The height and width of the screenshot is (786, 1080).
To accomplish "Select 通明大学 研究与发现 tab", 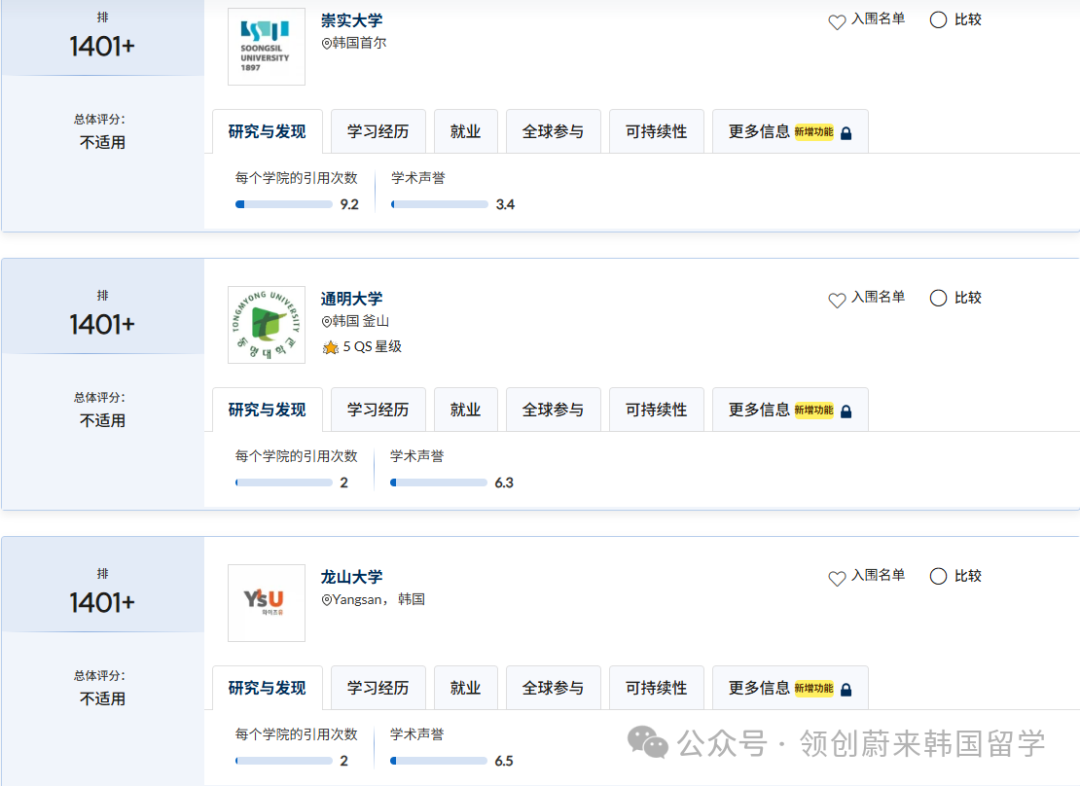I will [267, 410].
